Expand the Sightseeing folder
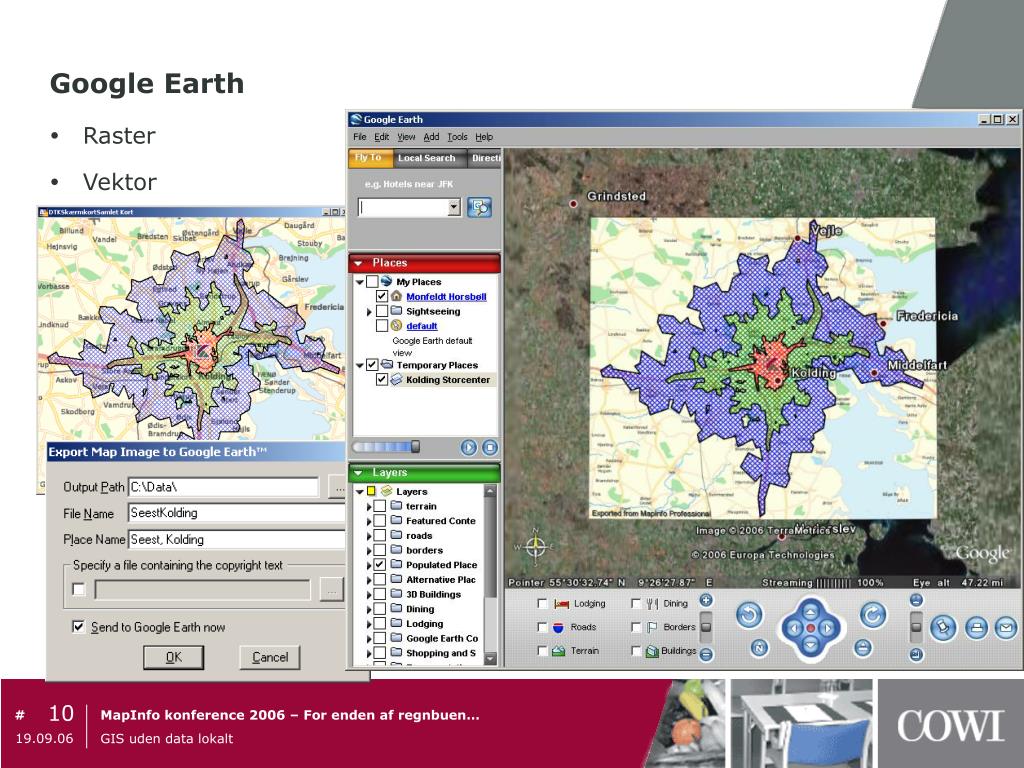The image size is (1024, 768). 369,312
